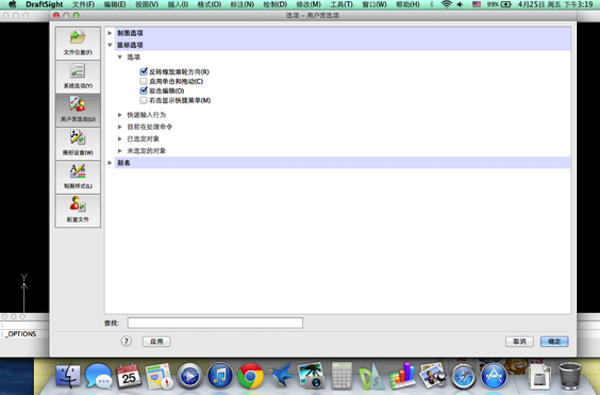Click the 确定 OK button
The width and height of the screenshot is (600, 395).
click(554, 341)
